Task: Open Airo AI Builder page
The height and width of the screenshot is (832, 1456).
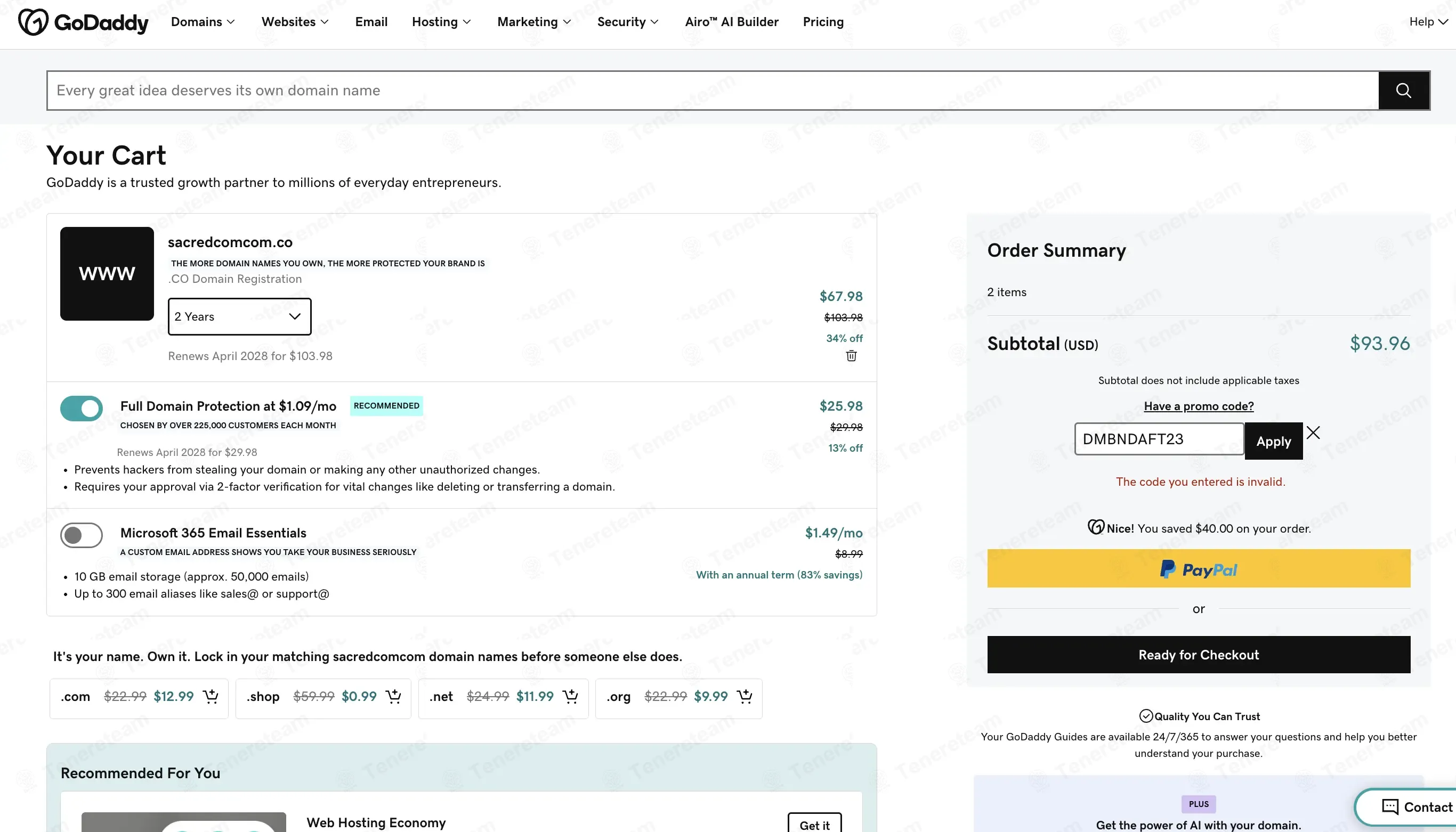Action: [732, 22]
